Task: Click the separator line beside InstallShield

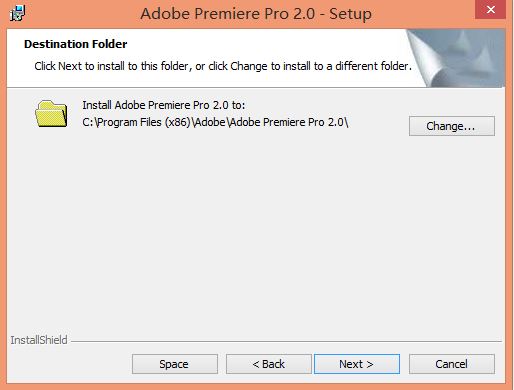Action: [286, 341]
